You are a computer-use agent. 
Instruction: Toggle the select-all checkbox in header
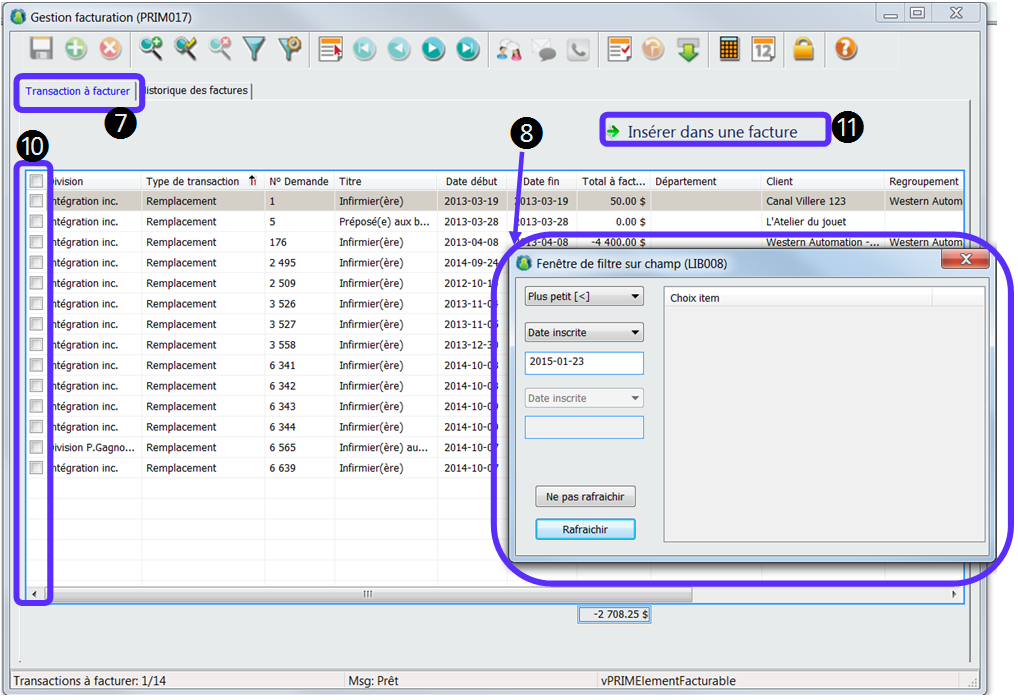click(37, 182)
